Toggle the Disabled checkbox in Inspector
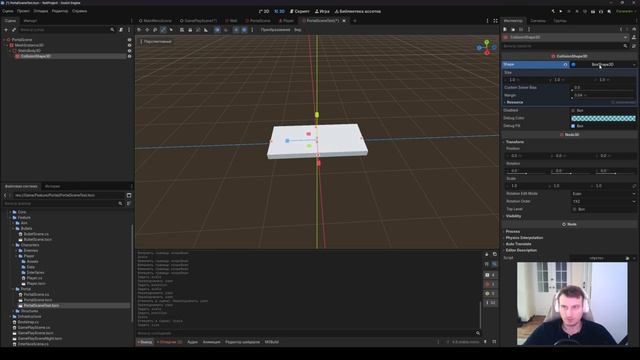Image resolution: width=640 pixels, height=360 pixels. pos(573,111)
